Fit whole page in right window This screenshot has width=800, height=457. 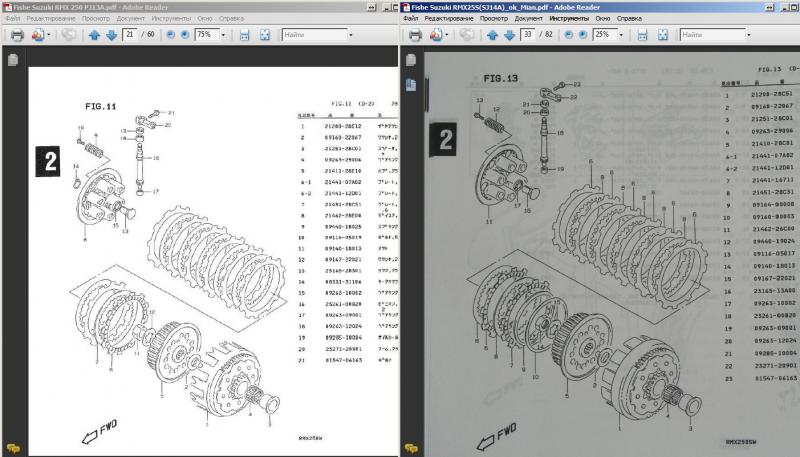pyautogui.click(x=662, y=35)
